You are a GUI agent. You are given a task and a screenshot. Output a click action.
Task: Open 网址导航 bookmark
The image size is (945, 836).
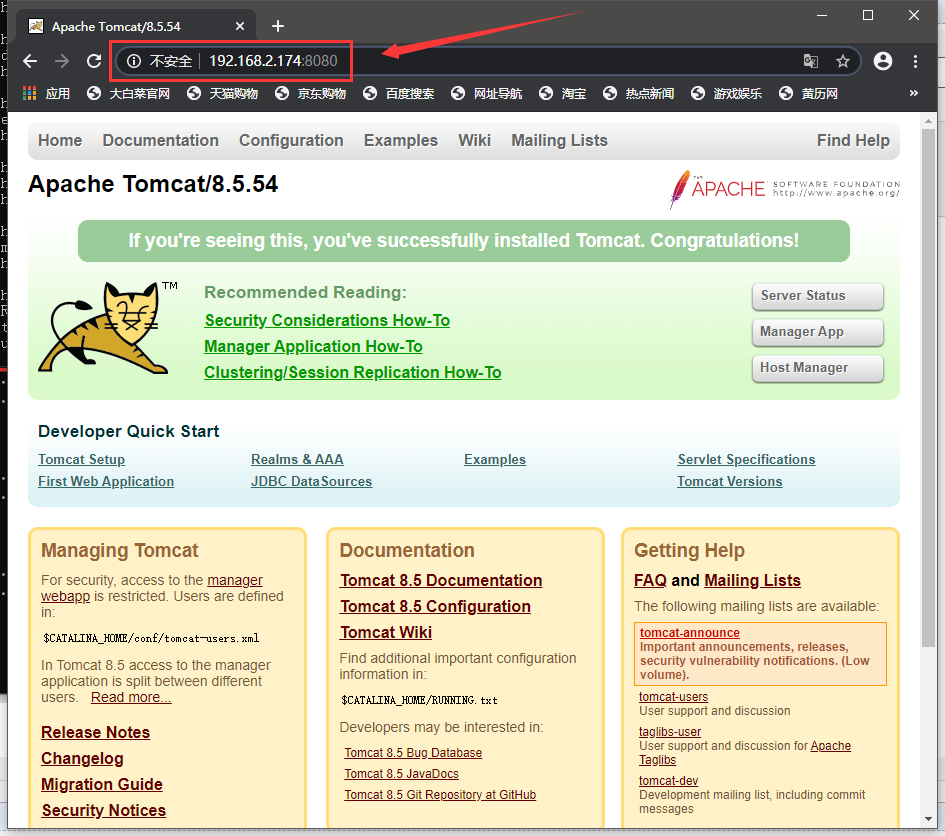point(486,93)
